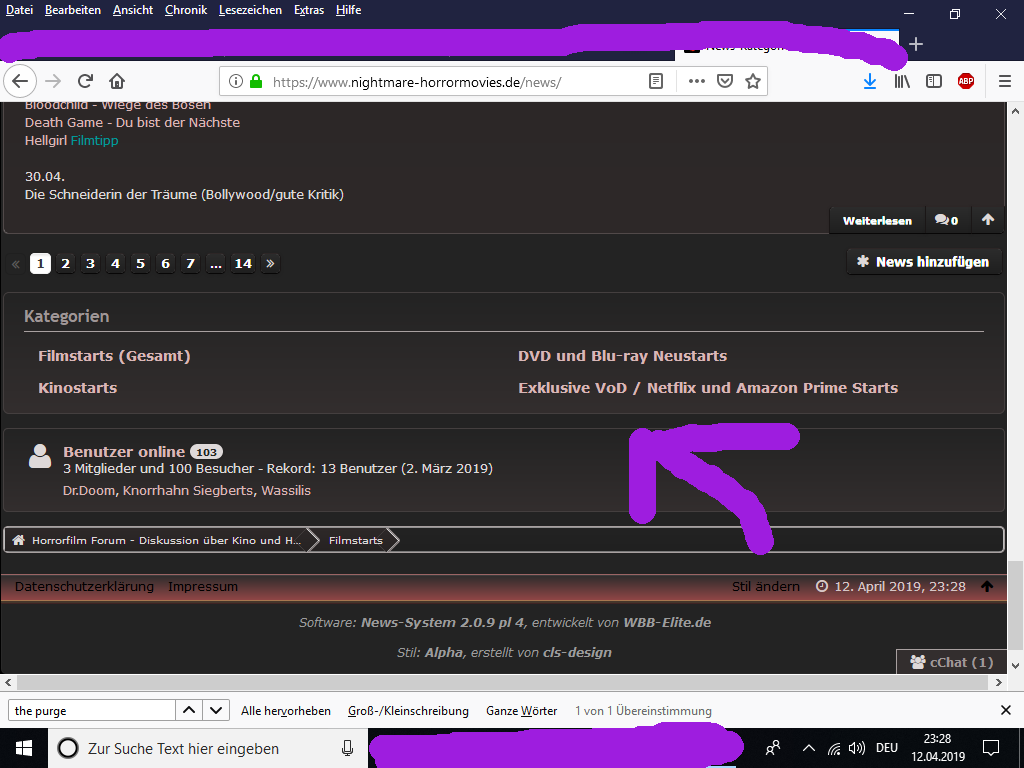The width and height of the screenshot is (1024, 768).
Task: Open 'DVD und Blu-ray Neustarts' category link
Action: click(x=622, y=356)
